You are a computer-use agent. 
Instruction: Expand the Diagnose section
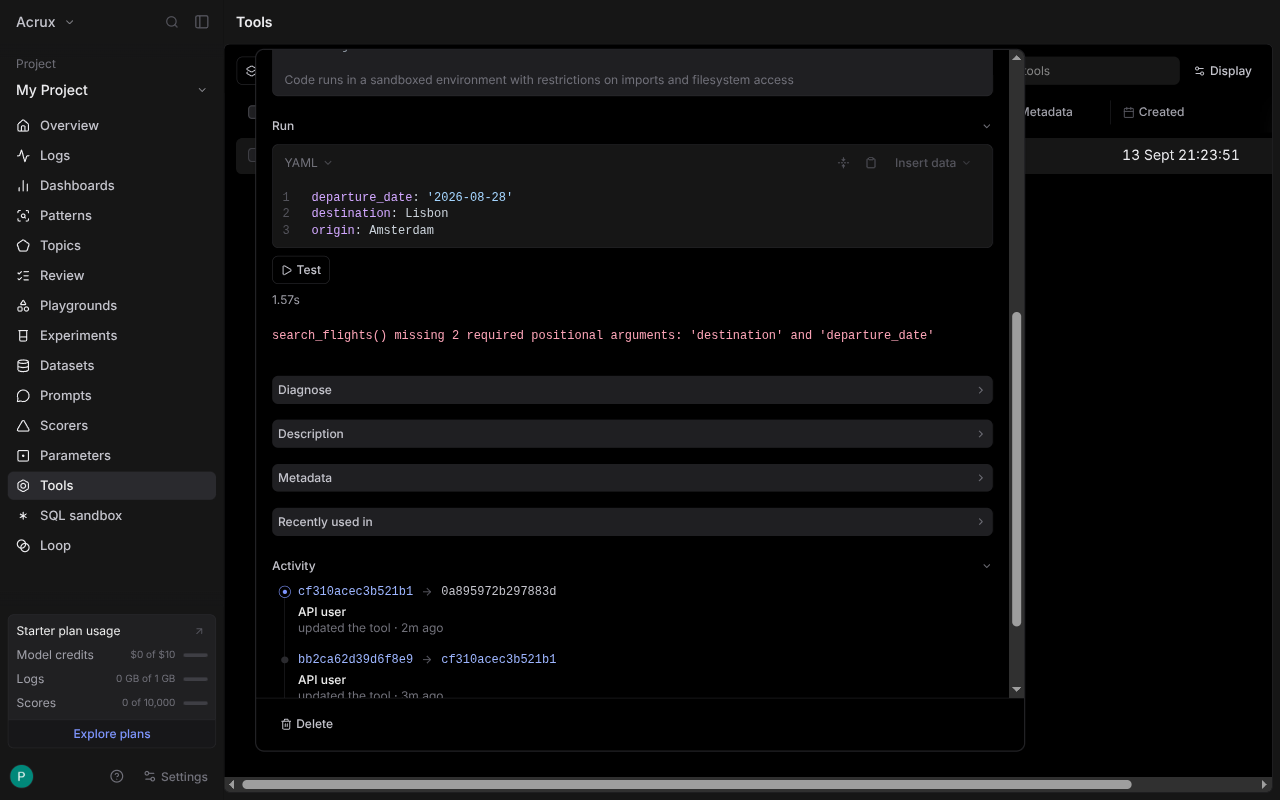(632, 390)
